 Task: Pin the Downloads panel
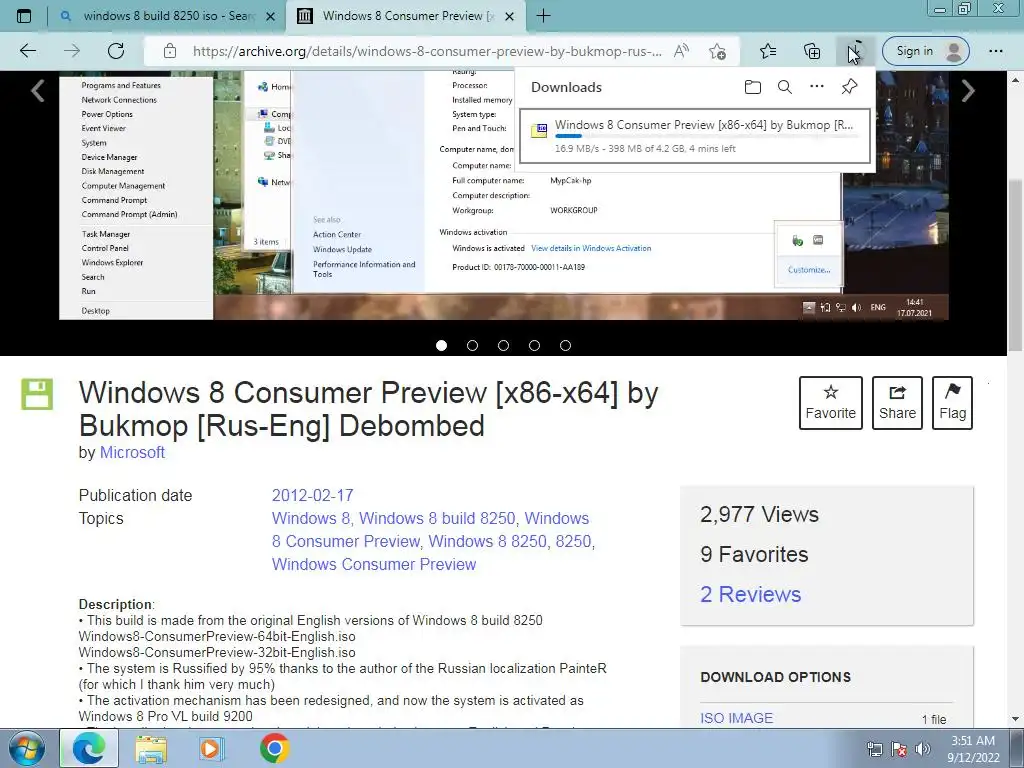[849, 87]
